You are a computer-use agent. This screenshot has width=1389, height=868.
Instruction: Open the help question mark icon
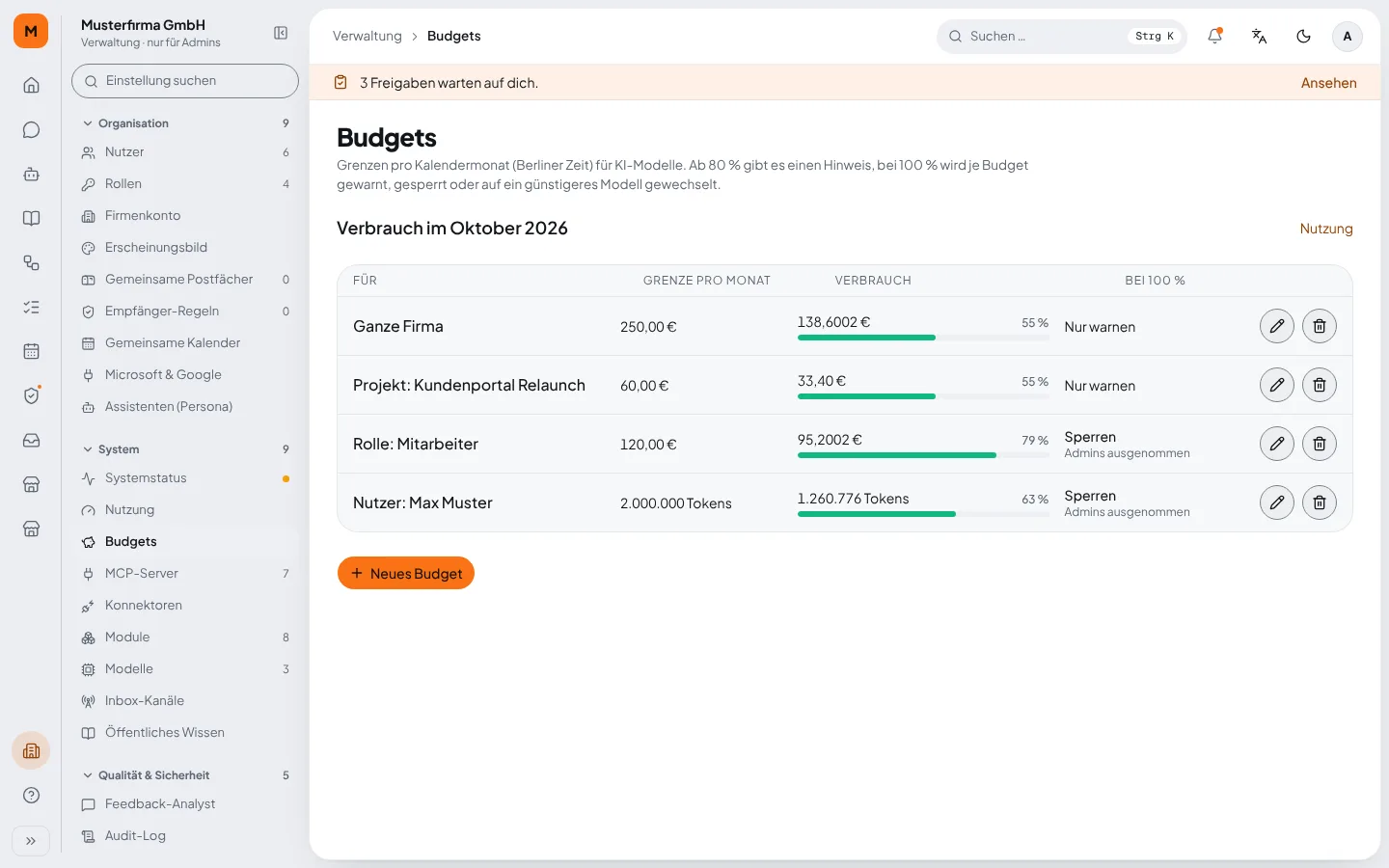(31, 795)
